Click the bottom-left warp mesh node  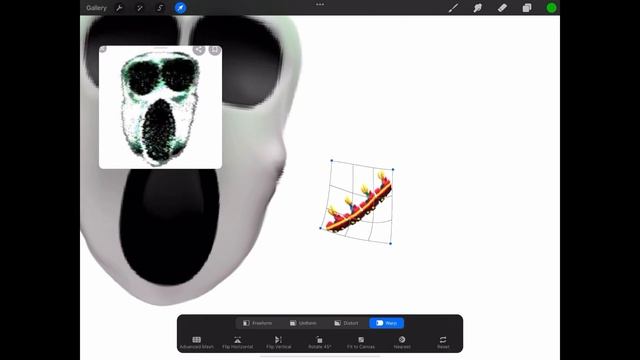[320, 228]
